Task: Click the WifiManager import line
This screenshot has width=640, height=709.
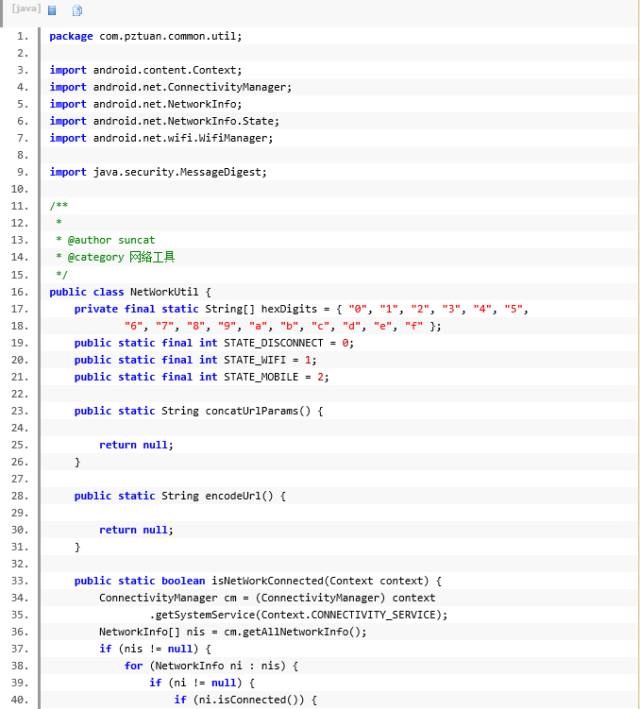Action: 161,138
